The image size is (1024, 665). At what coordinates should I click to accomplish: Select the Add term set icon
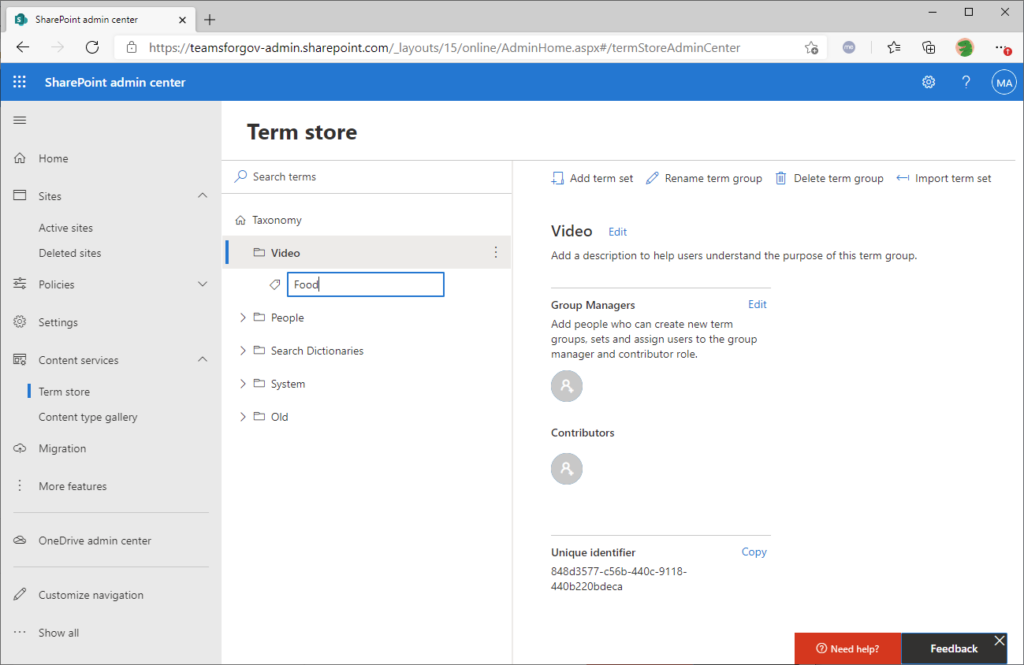pos(557,177)
